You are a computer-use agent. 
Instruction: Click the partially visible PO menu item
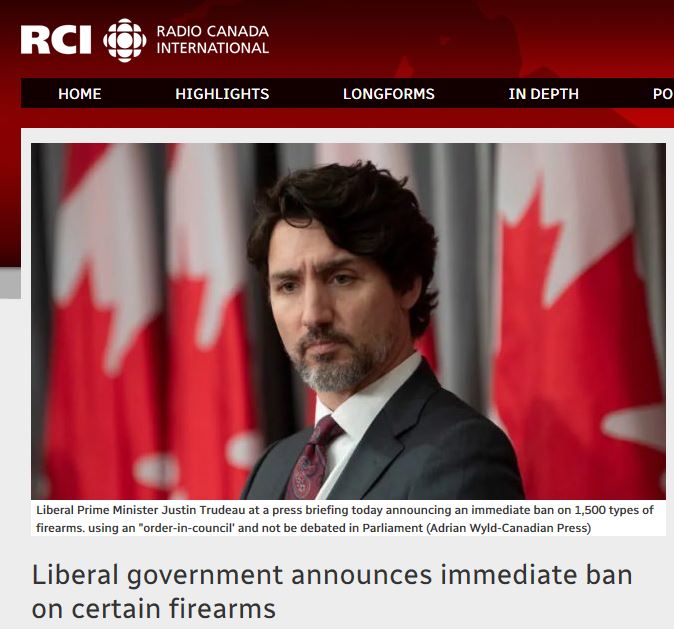663,94
